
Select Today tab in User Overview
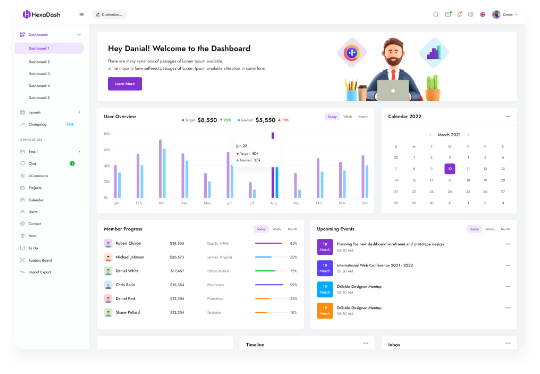point(332,116)
